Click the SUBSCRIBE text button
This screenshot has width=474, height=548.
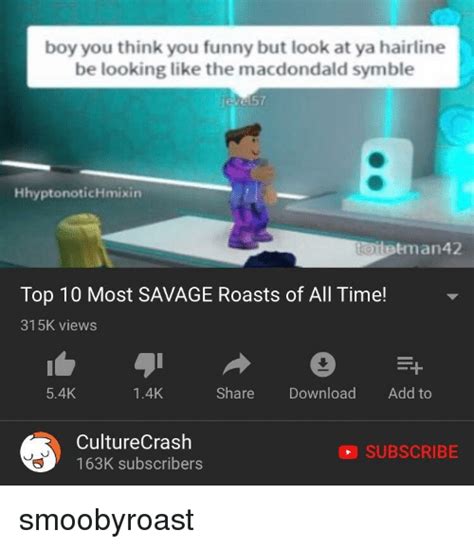point(411,452)
